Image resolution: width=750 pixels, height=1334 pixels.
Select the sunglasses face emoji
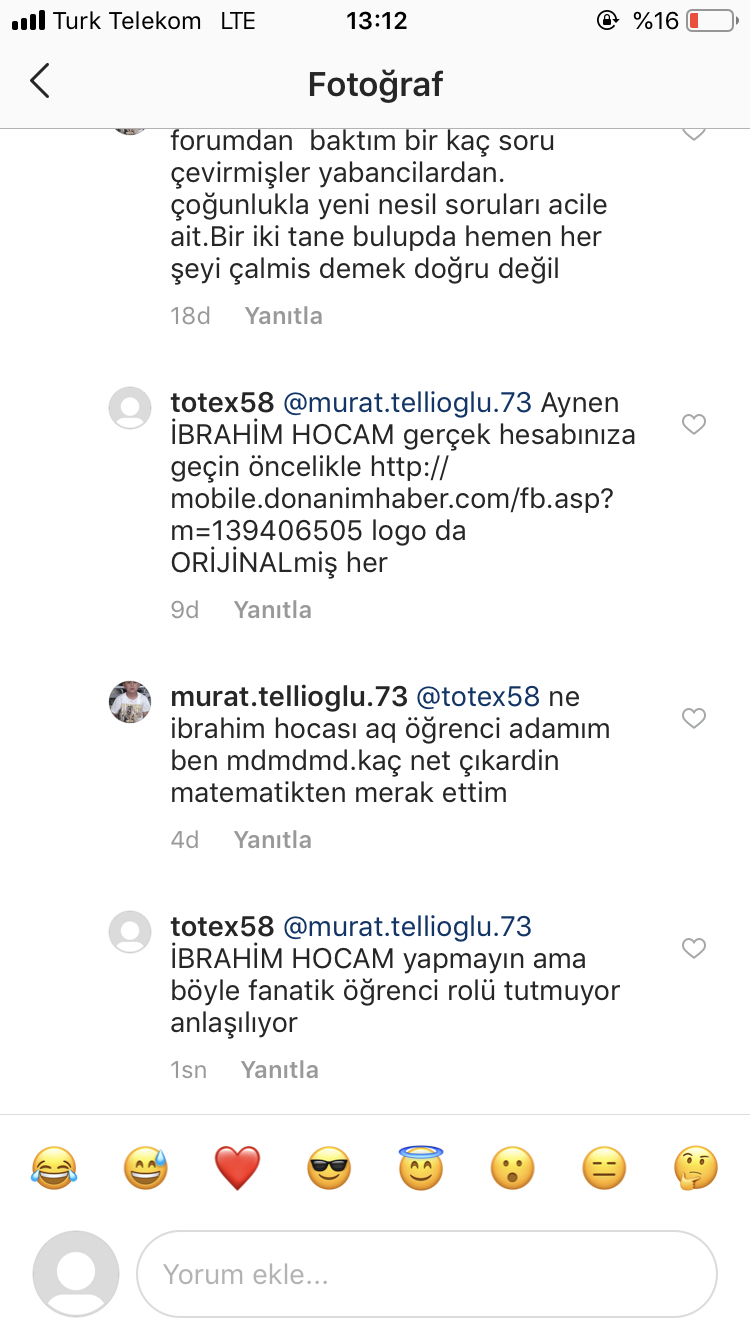(x=329, y=1168)
